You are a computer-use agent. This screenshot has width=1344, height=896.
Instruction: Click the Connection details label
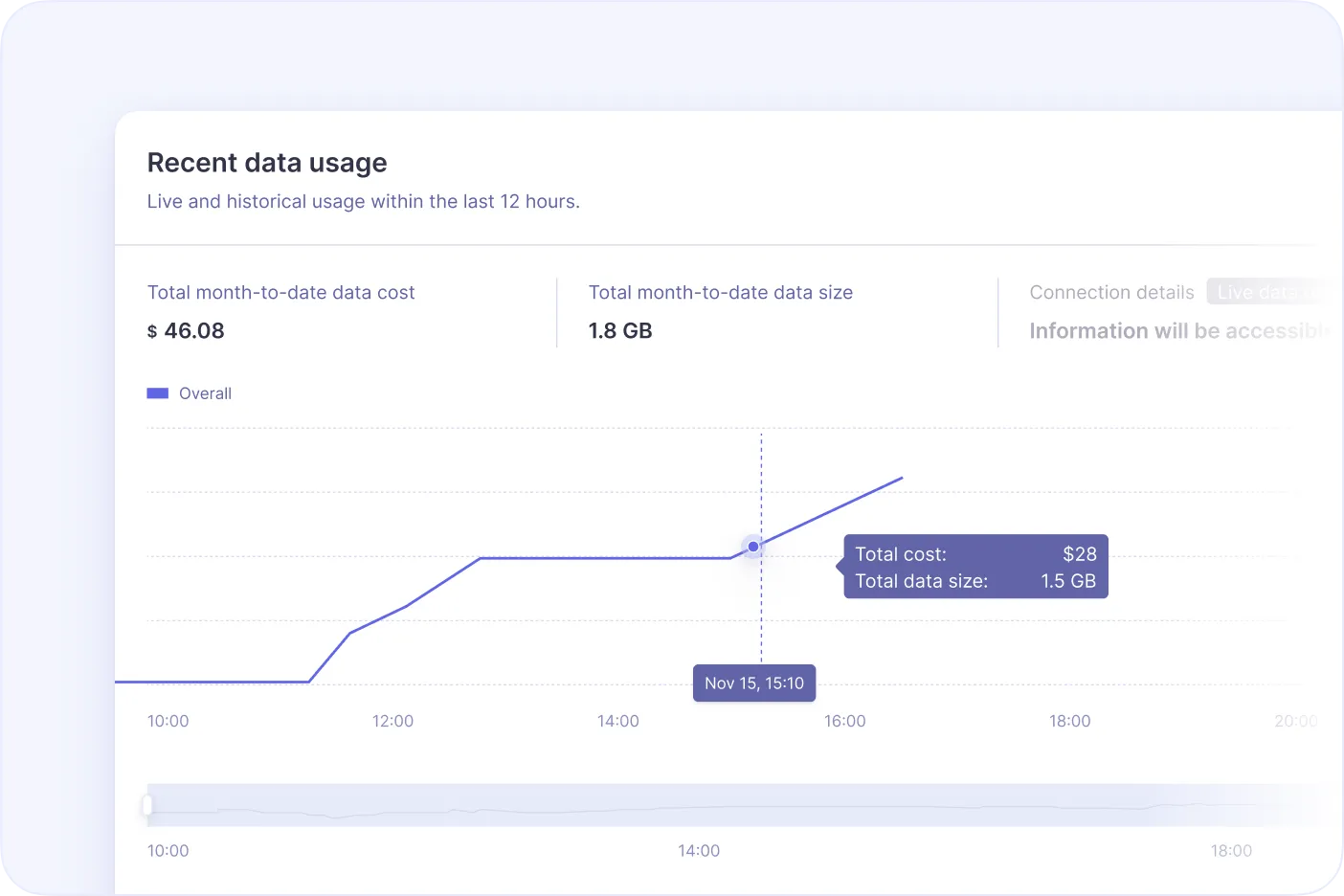1112,293
